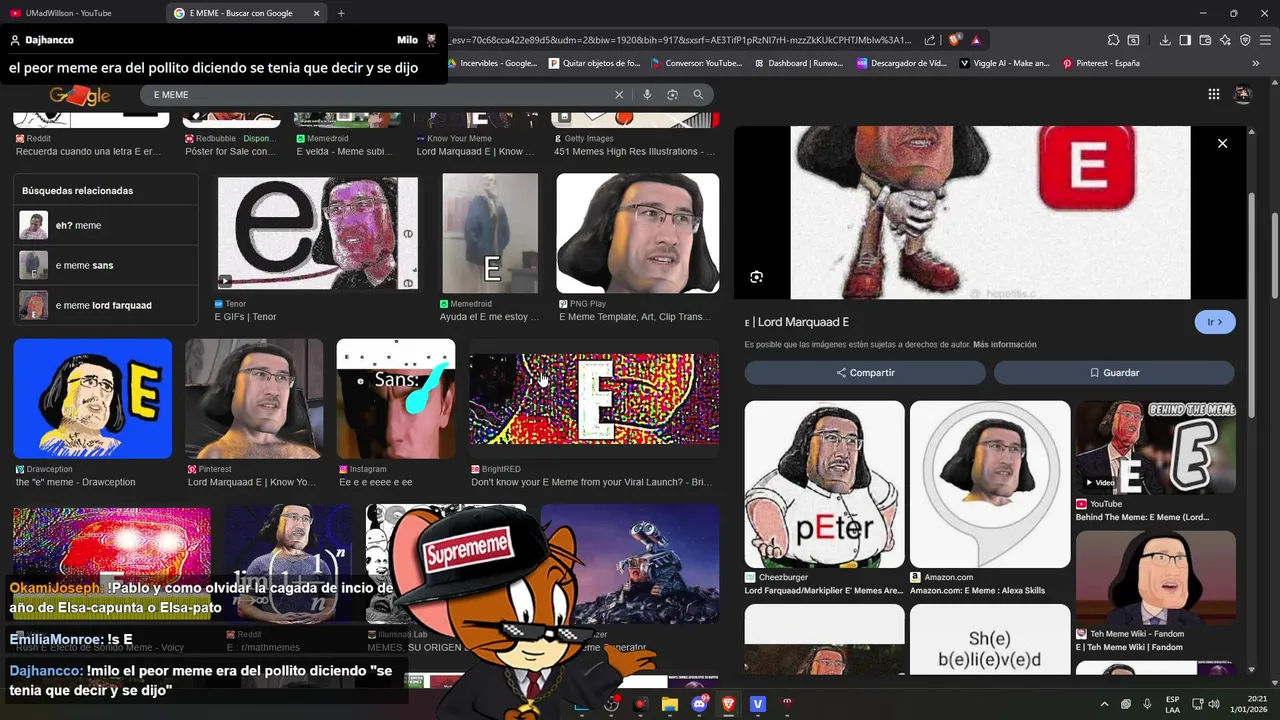Image resolution: width=1280 pixels, height=720 pixels.
Task: Go to the Google logo homepage
Action: coord(80,95)
